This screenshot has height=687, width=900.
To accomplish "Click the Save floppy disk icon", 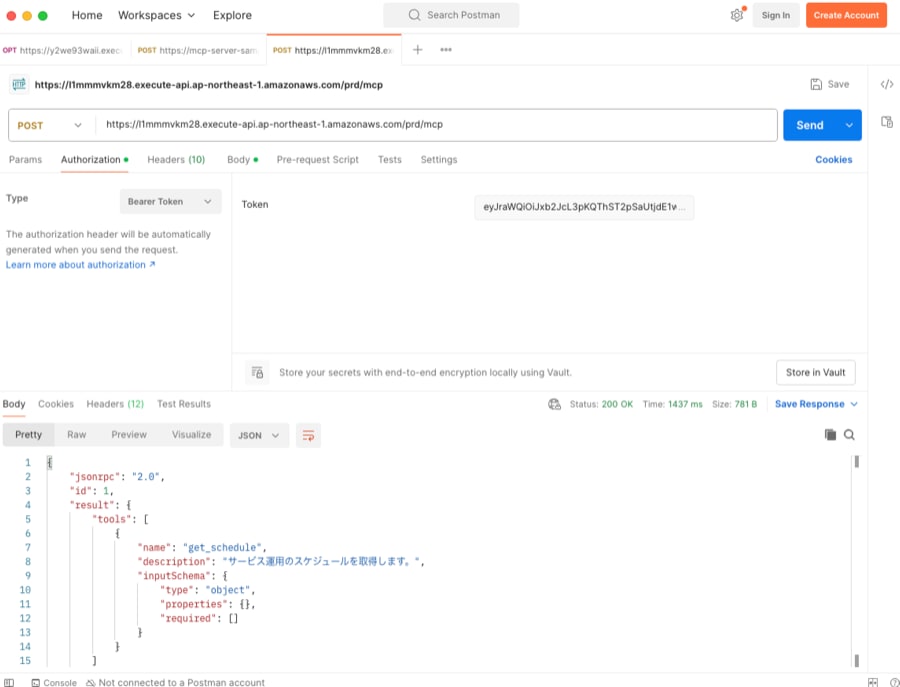I will 816,84.
